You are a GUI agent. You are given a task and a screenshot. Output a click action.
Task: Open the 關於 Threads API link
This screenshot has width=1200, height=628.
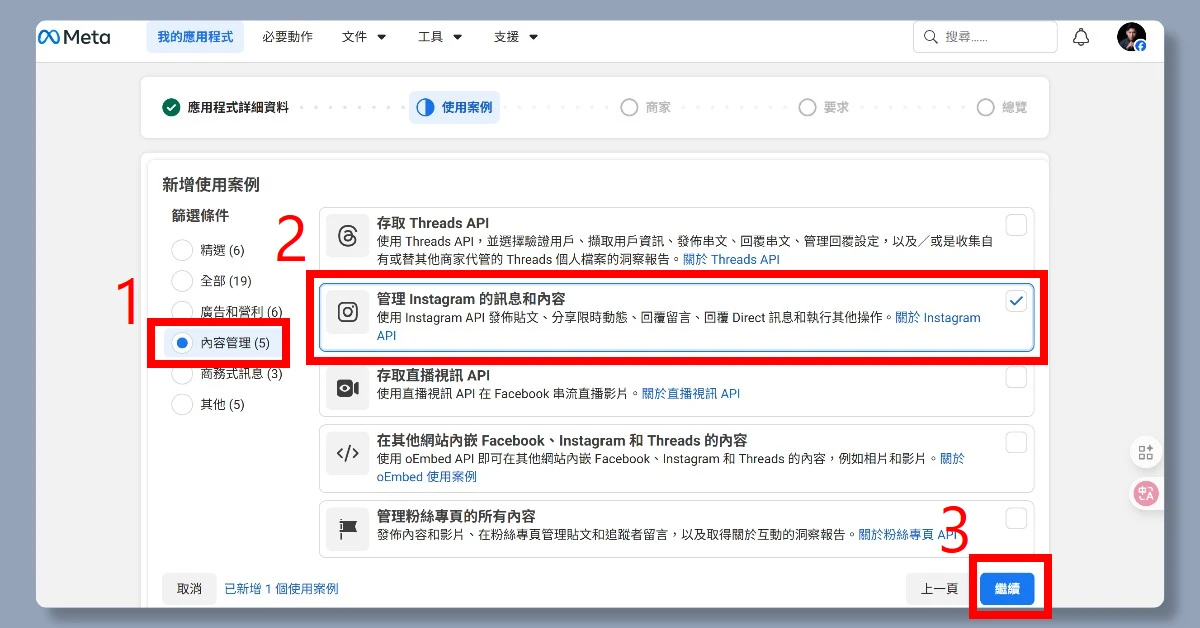pos(731,259)
